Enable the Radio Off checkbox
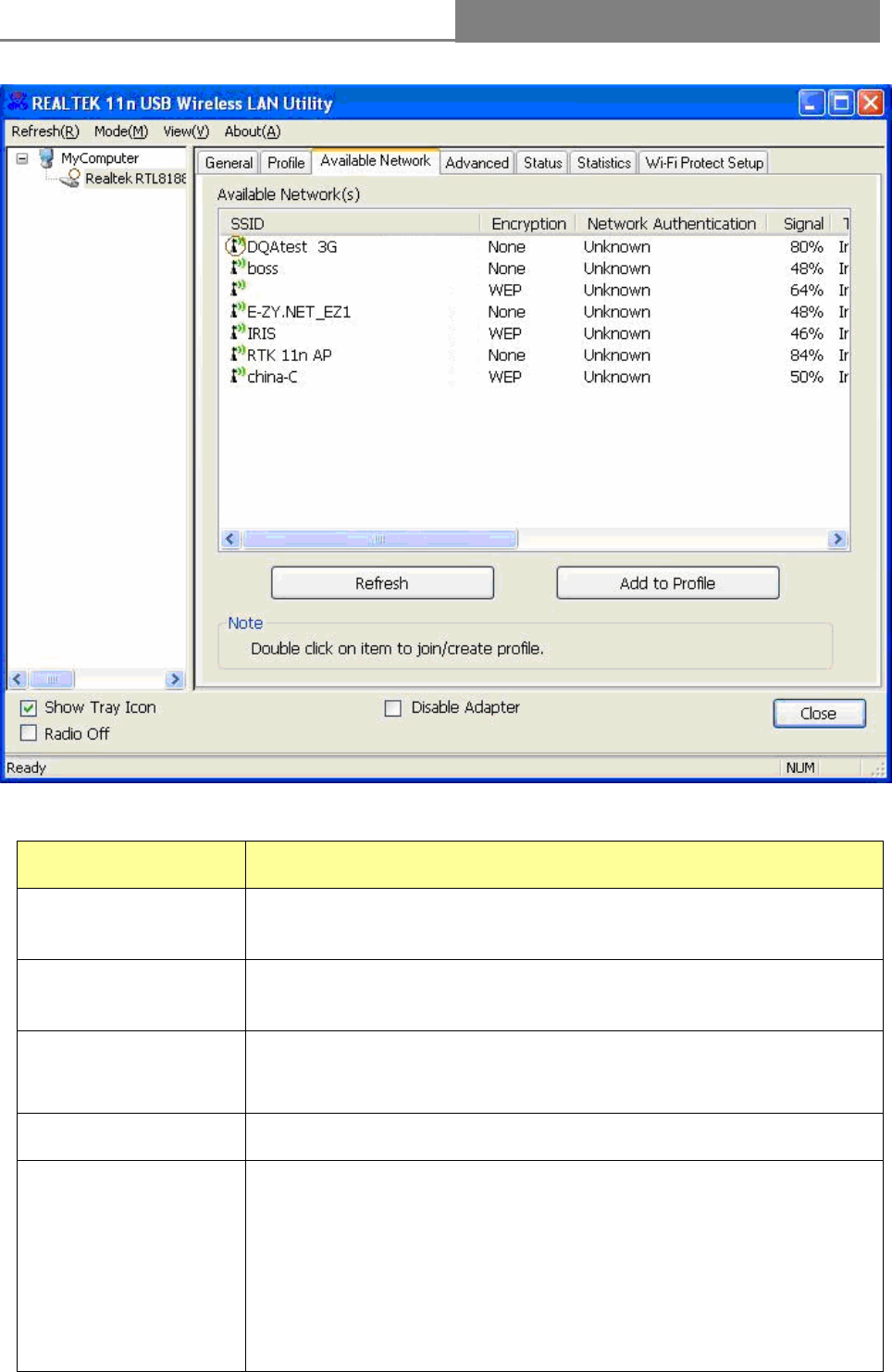The height and width of the screenshot is (1372, 892). 29,733
